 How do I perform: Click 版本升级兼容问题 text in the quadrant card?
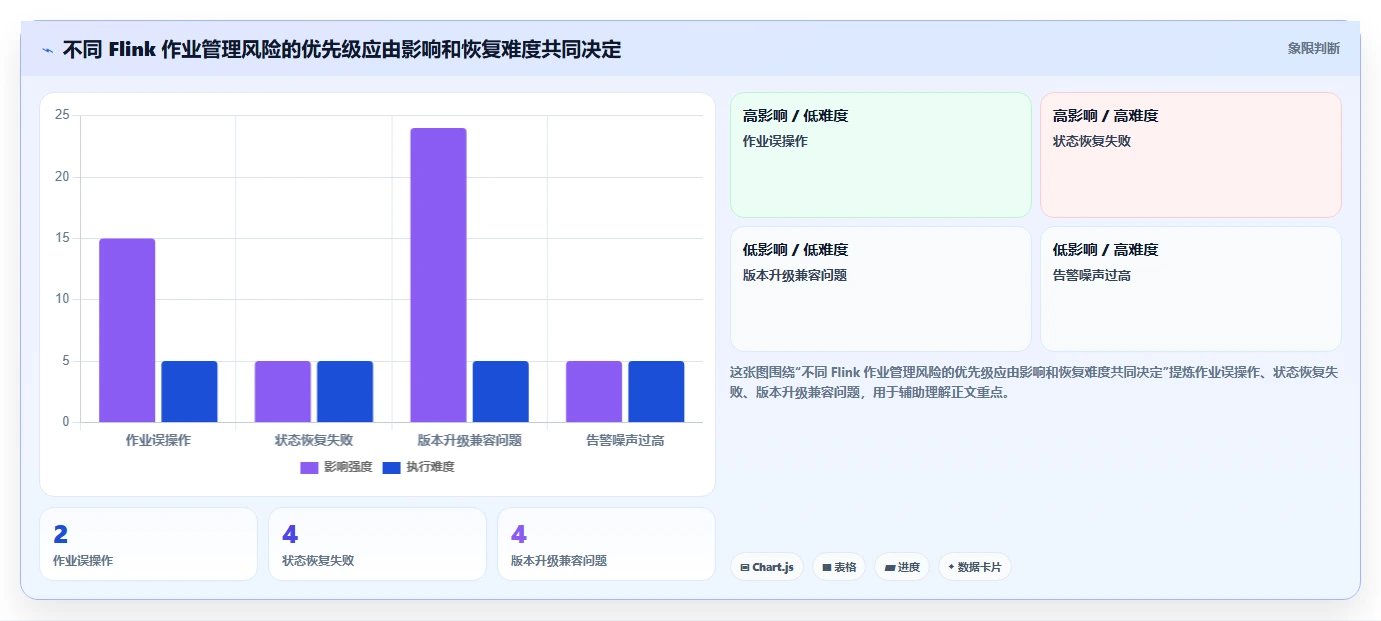795,275
